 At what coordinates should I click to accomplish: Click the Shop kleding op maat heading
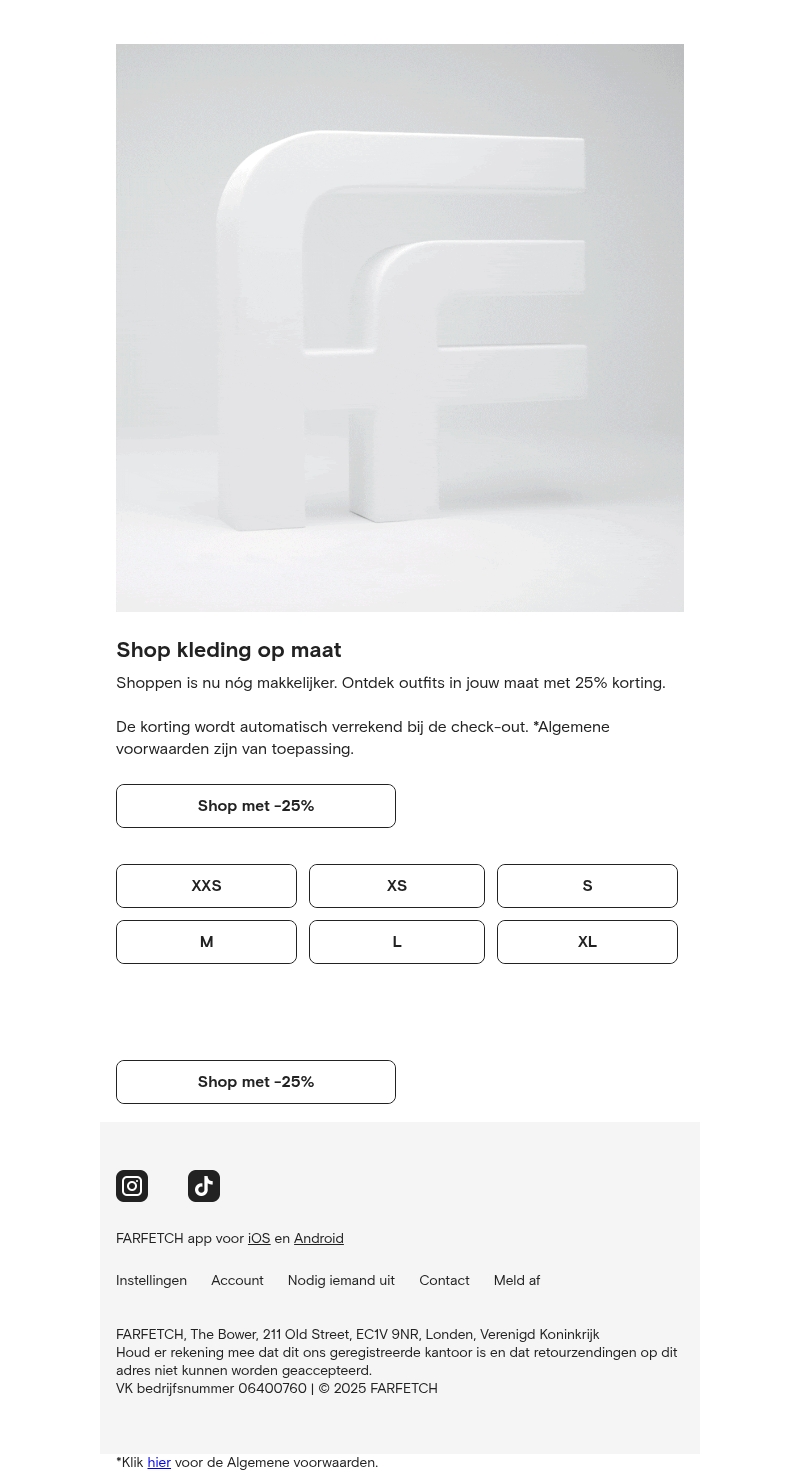(229, 650)
